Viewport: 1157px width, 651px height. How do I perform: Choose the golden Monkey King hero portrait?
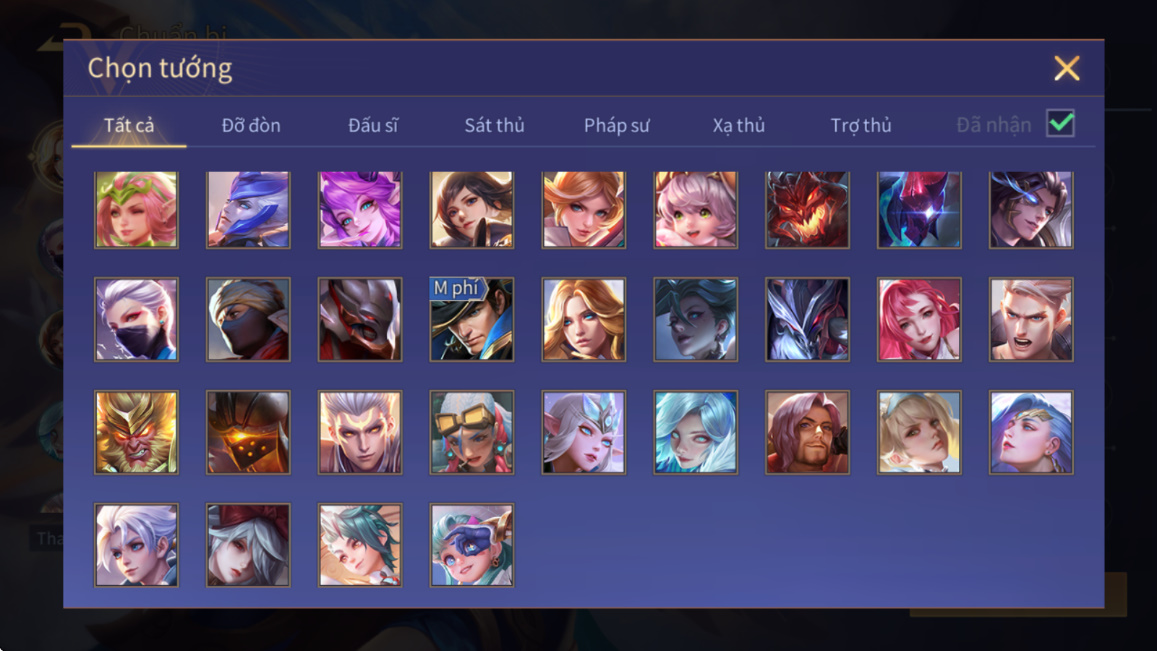136,432
